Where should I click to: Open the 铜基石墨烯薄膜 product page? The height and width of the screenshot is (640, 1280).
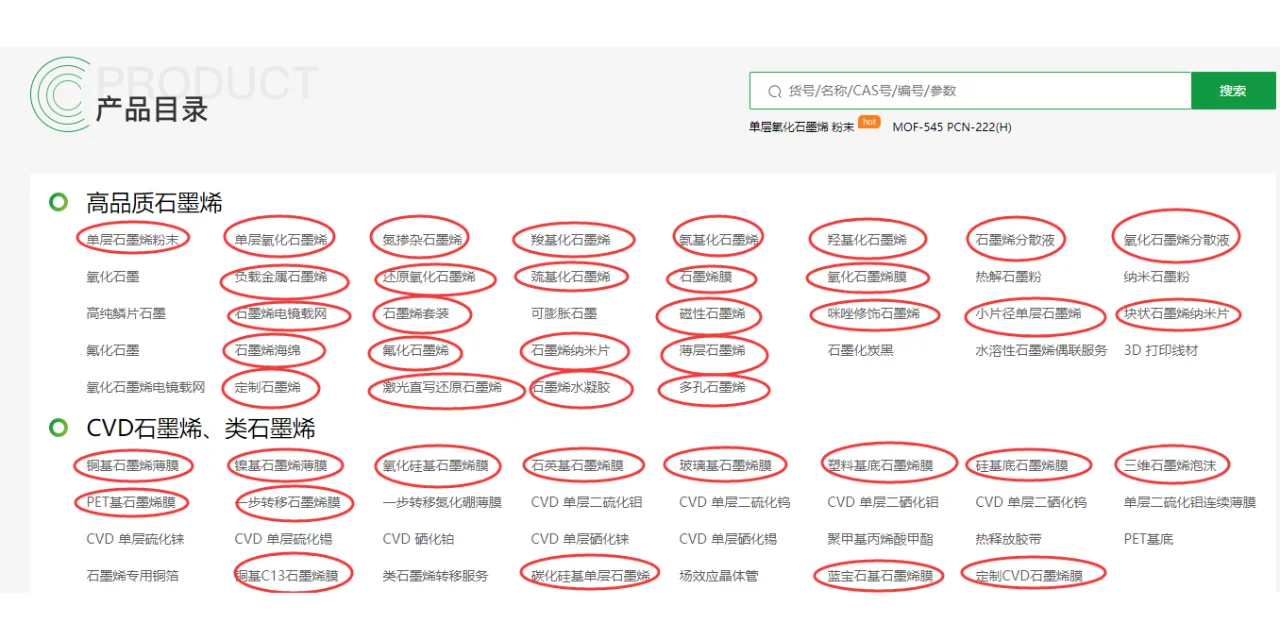pyautogui.click(x=134, y=465)
